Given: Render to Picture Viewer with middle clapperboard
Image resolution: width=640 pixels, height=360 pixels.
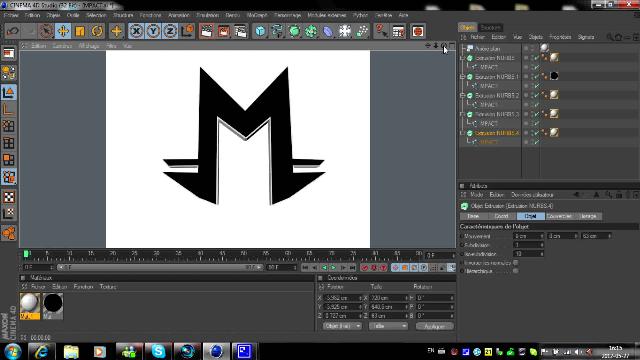Looking at the screenshot, I should pos(224,31).
